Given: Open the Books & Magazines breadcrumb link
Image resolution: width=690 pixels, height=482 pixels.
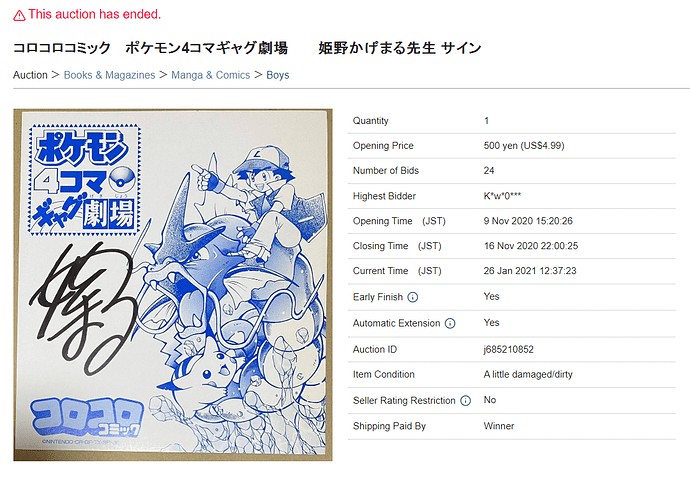Looking at the screenshot, I should (110, 75).
